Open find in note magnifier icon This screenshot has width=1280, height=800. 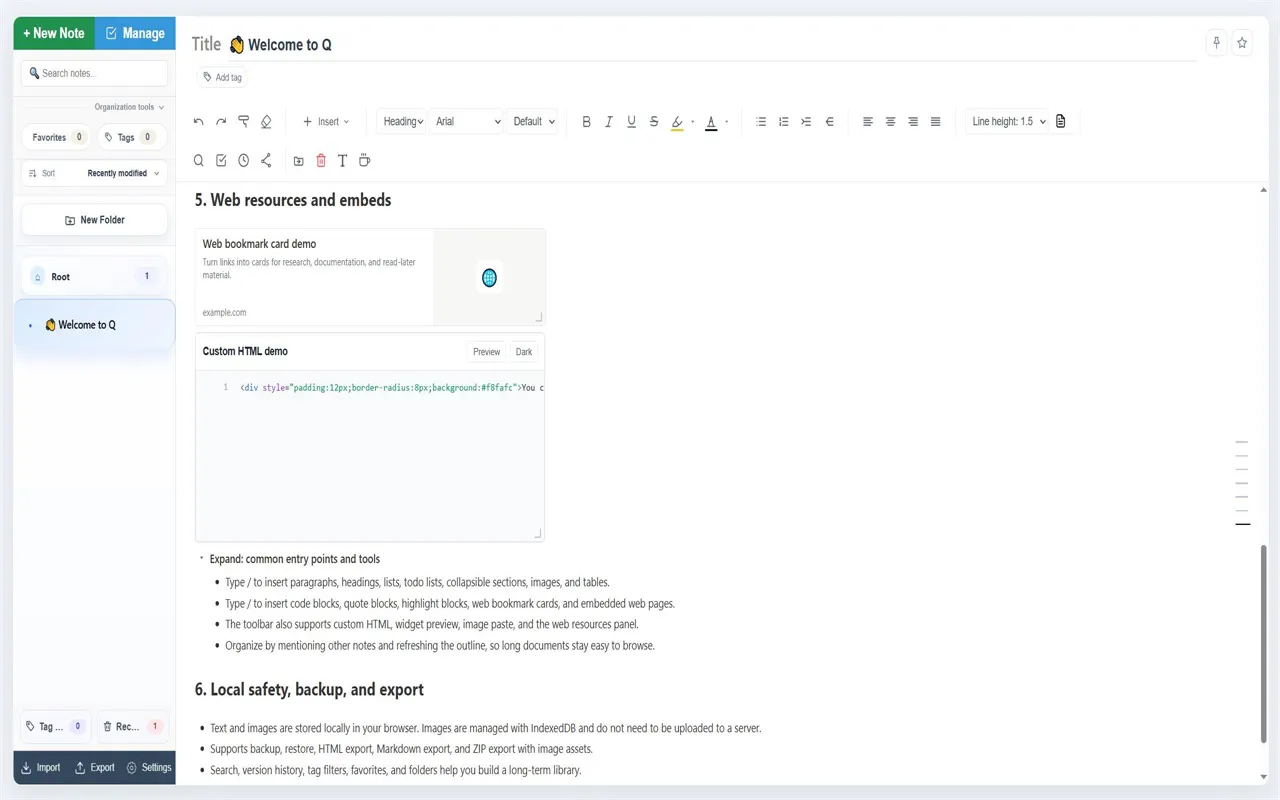coord(198,160)
